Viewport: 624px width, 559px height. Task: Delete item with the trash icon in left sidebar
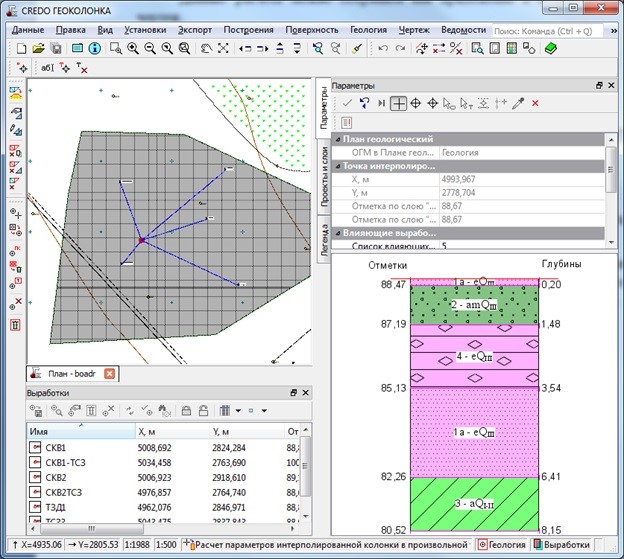[15, 325]
